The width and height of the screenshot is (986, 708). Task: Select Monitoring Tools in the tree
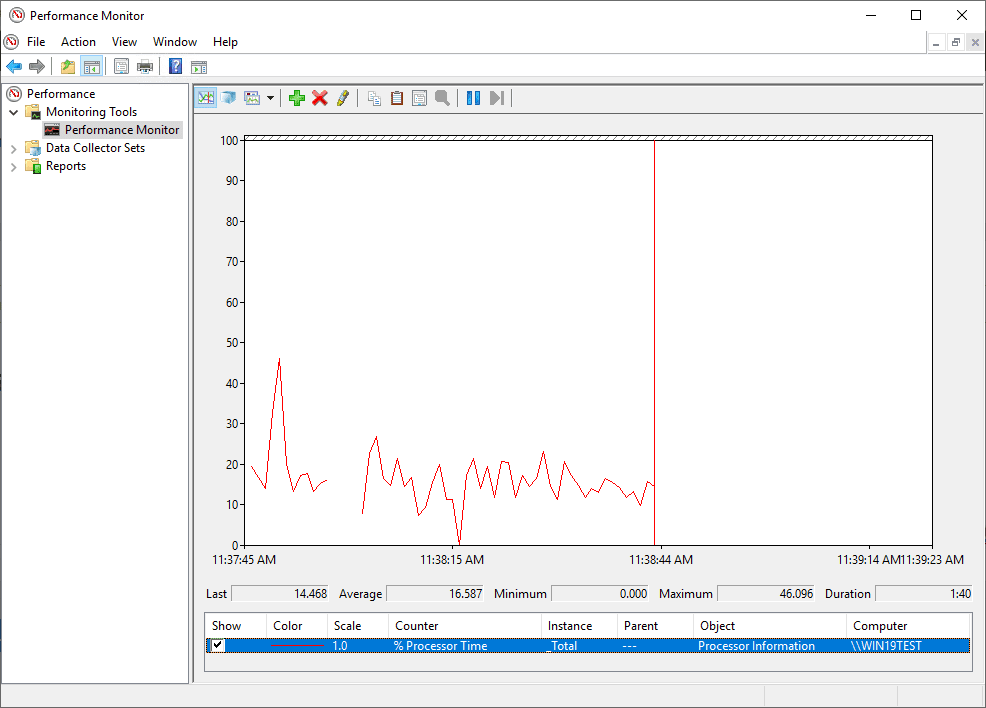tap(91, 112)
